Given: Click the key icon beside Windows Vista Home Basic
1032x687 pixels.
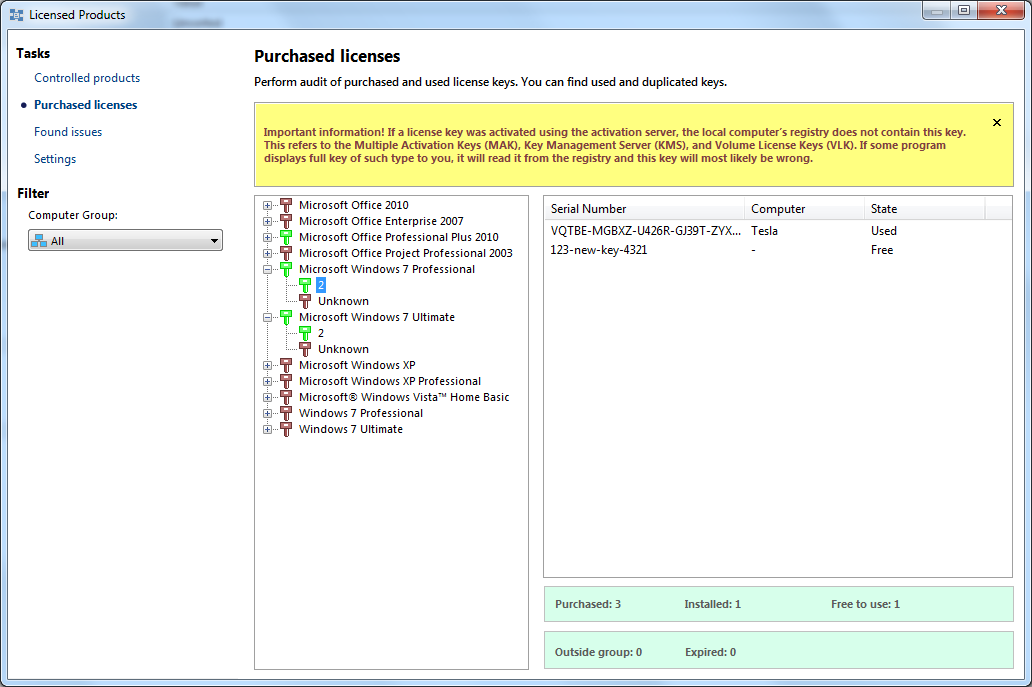Looking at the screenshot, I should coord(286,397).
